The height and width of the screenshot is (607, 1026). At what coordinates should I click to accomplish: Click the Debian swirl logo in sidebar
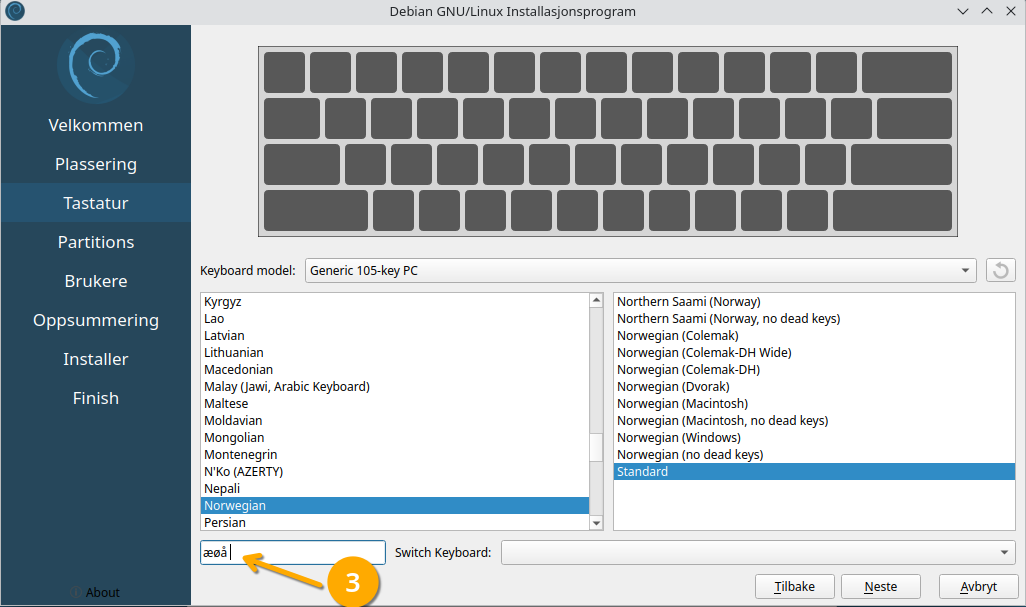(x=96, y=65)
